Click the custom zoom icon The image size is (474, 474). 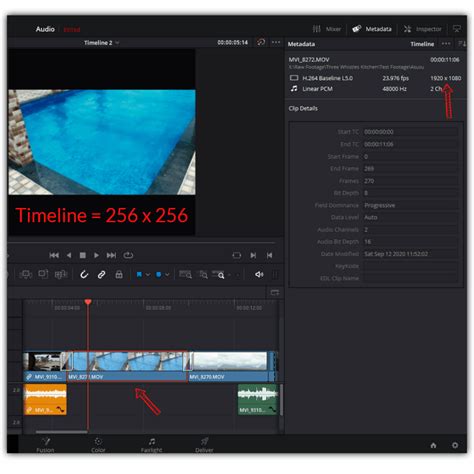tap(218, 275)
